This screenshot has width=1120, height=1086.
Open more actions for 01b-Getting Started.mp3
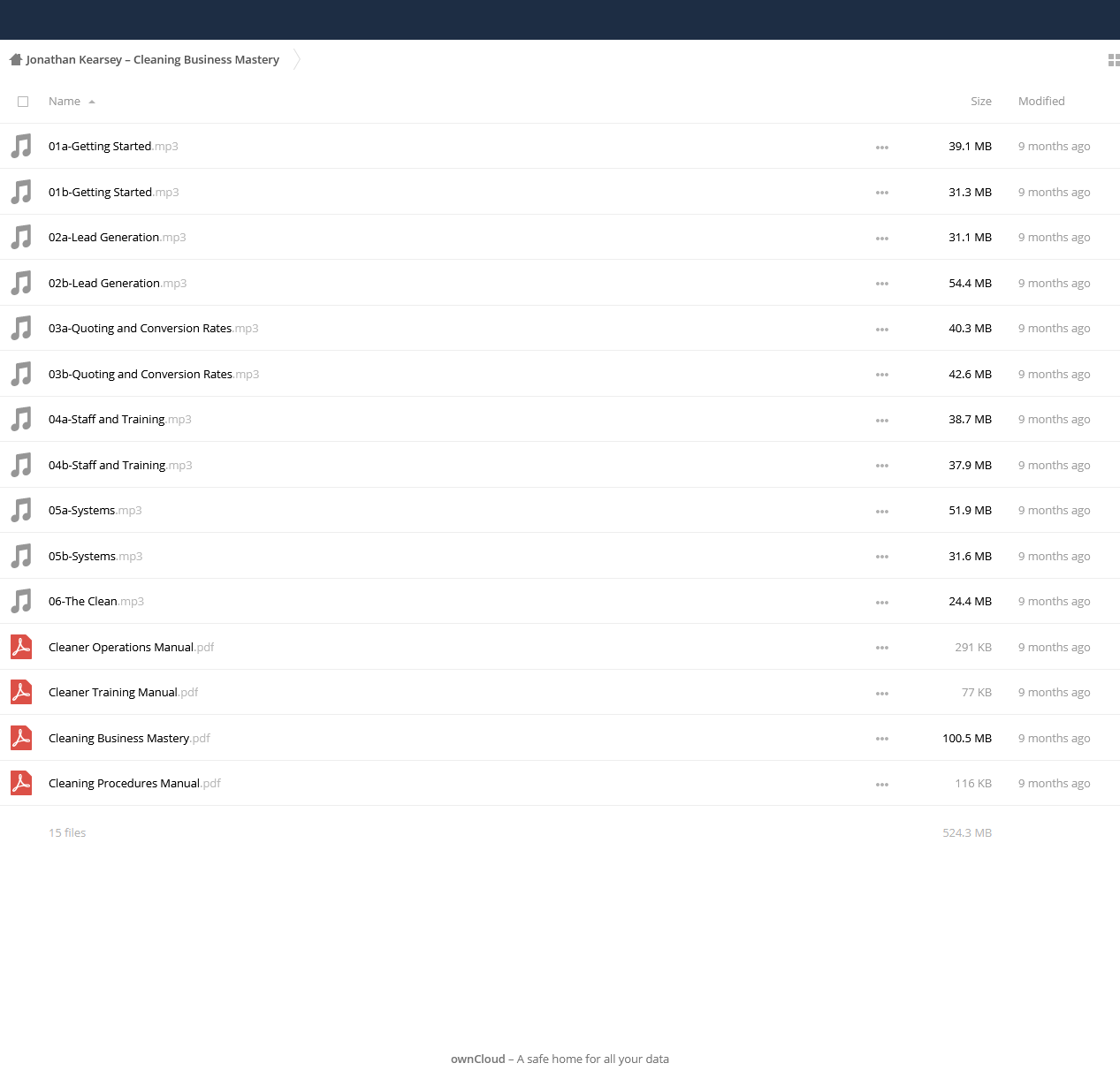coord(882,193)
